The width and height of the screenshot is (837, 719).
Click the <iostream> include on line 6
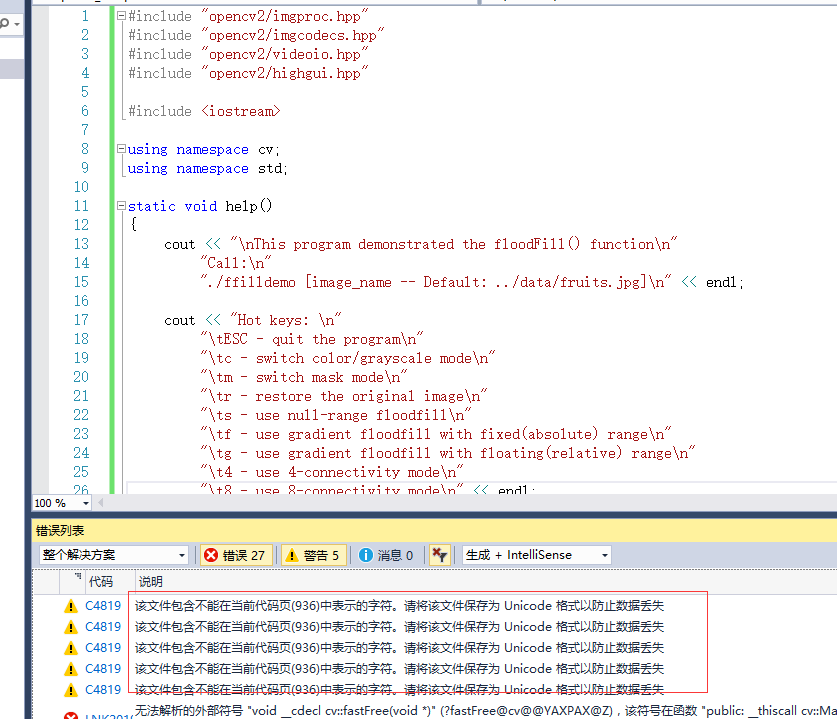(x=241, y=111)
